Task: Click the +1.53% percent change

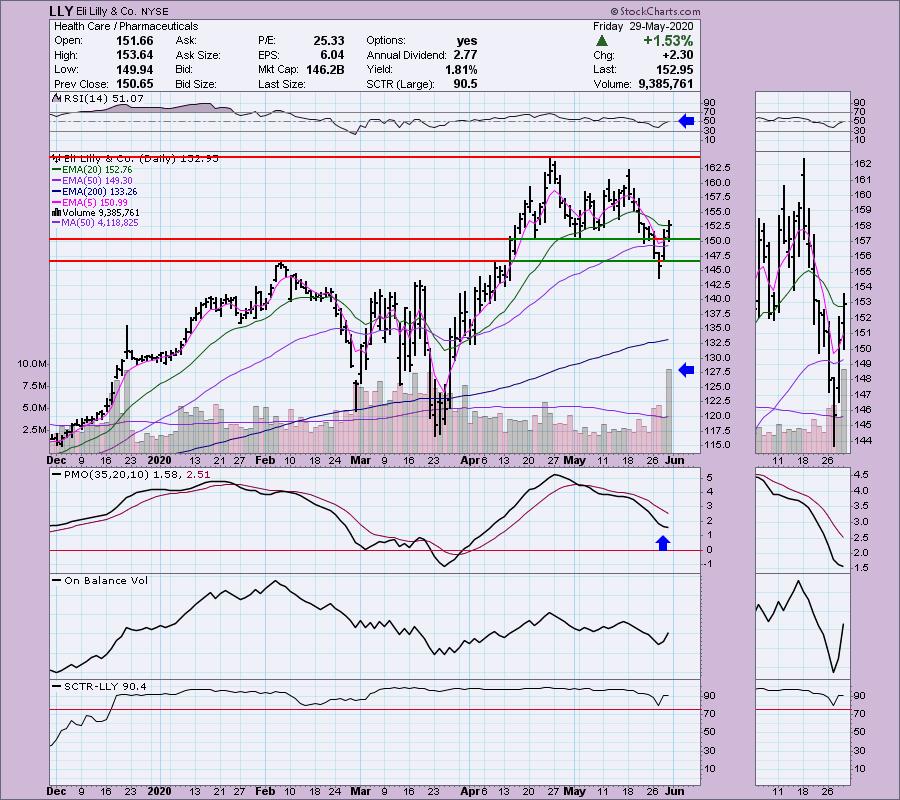Action: pyautogui.click(x=668, y=41)
